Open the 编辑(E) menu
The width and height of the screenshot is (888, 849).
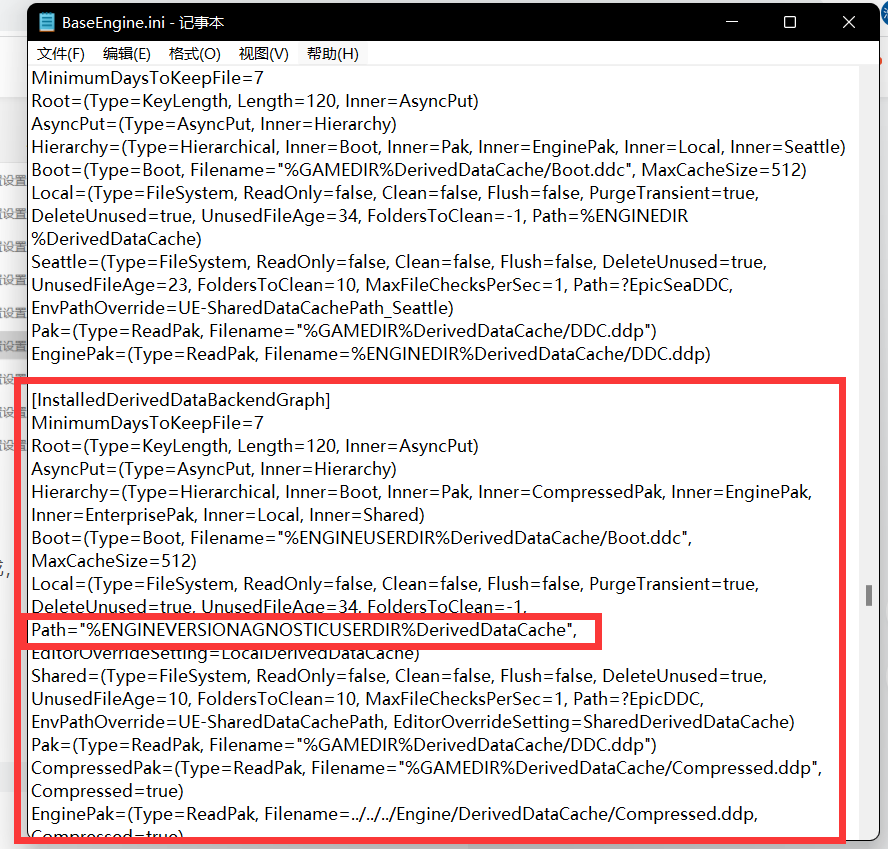click(126, 54)
